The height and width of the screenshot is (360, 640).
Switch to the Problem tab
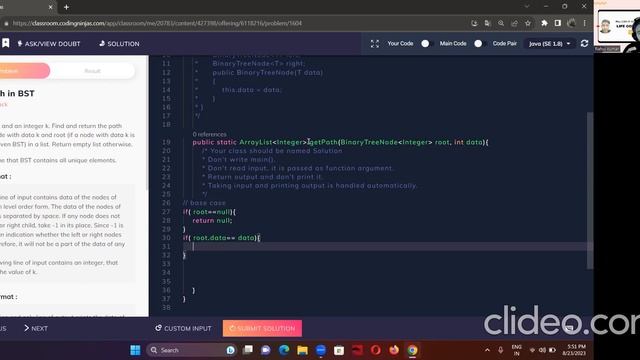pyautogui.click(x=24, y=71)
